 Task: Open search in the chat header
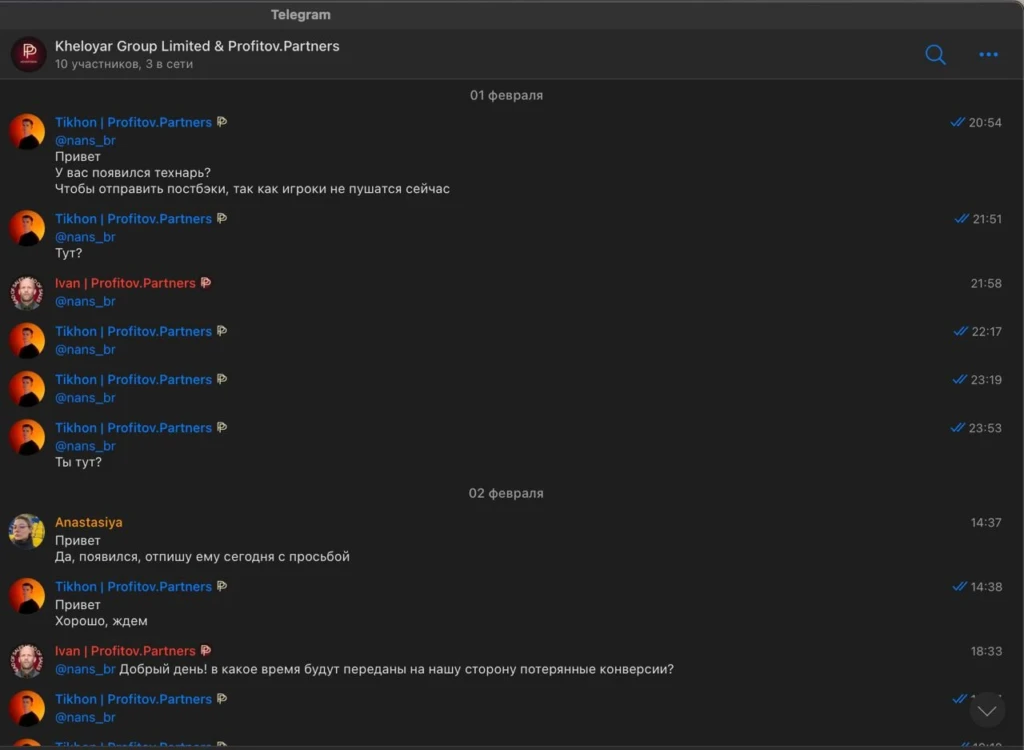(x=935, y=54)
